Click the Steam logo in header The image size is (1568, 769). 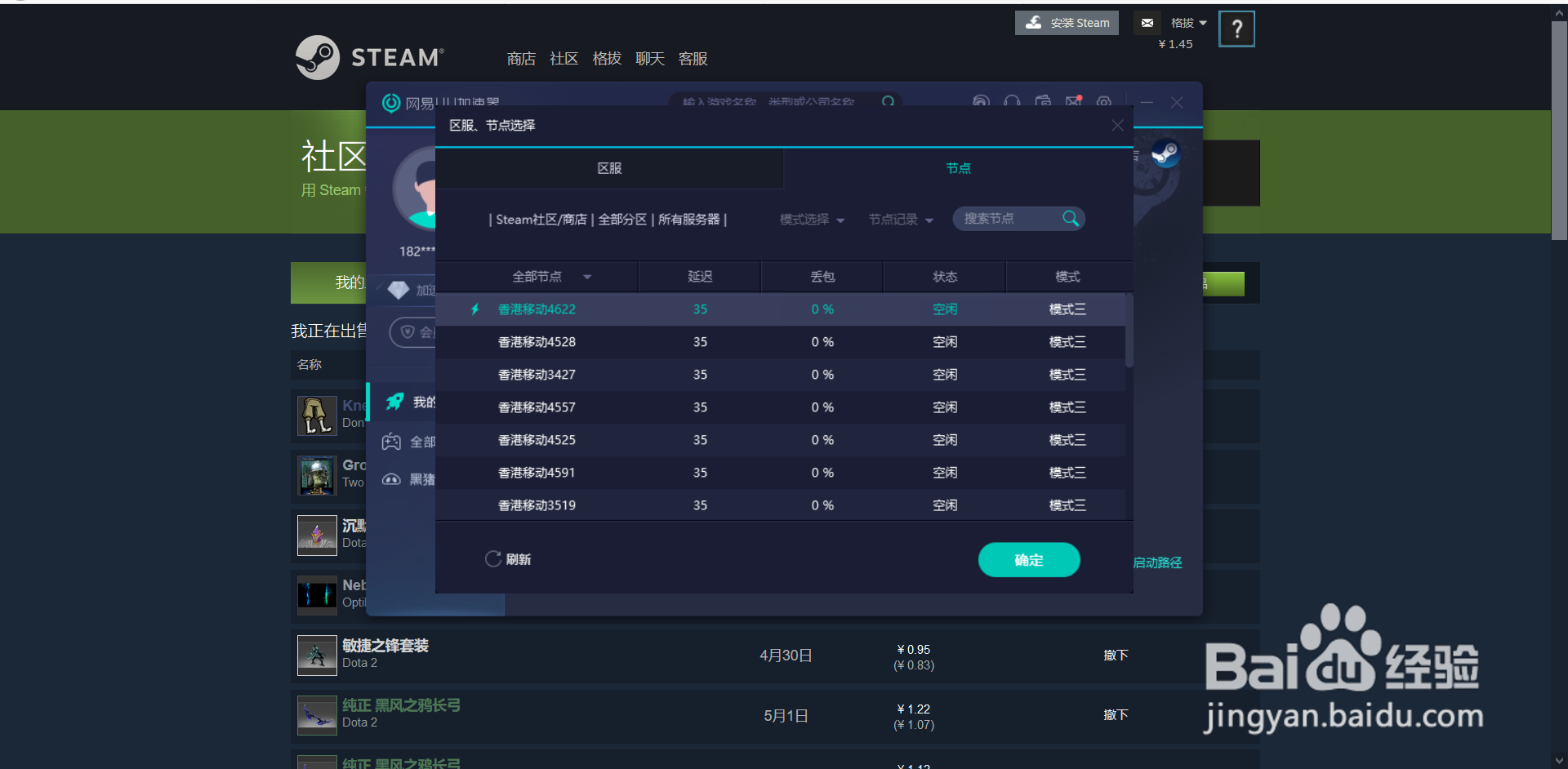(370, 57)
